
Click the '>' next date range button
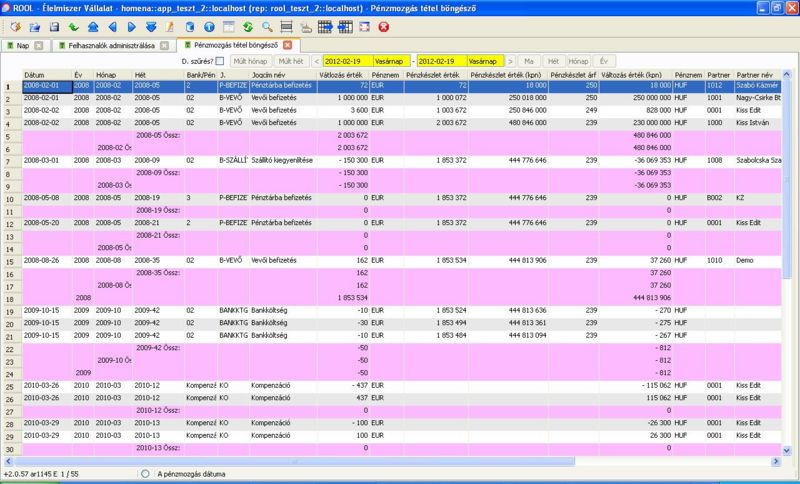tap(510, 61)
